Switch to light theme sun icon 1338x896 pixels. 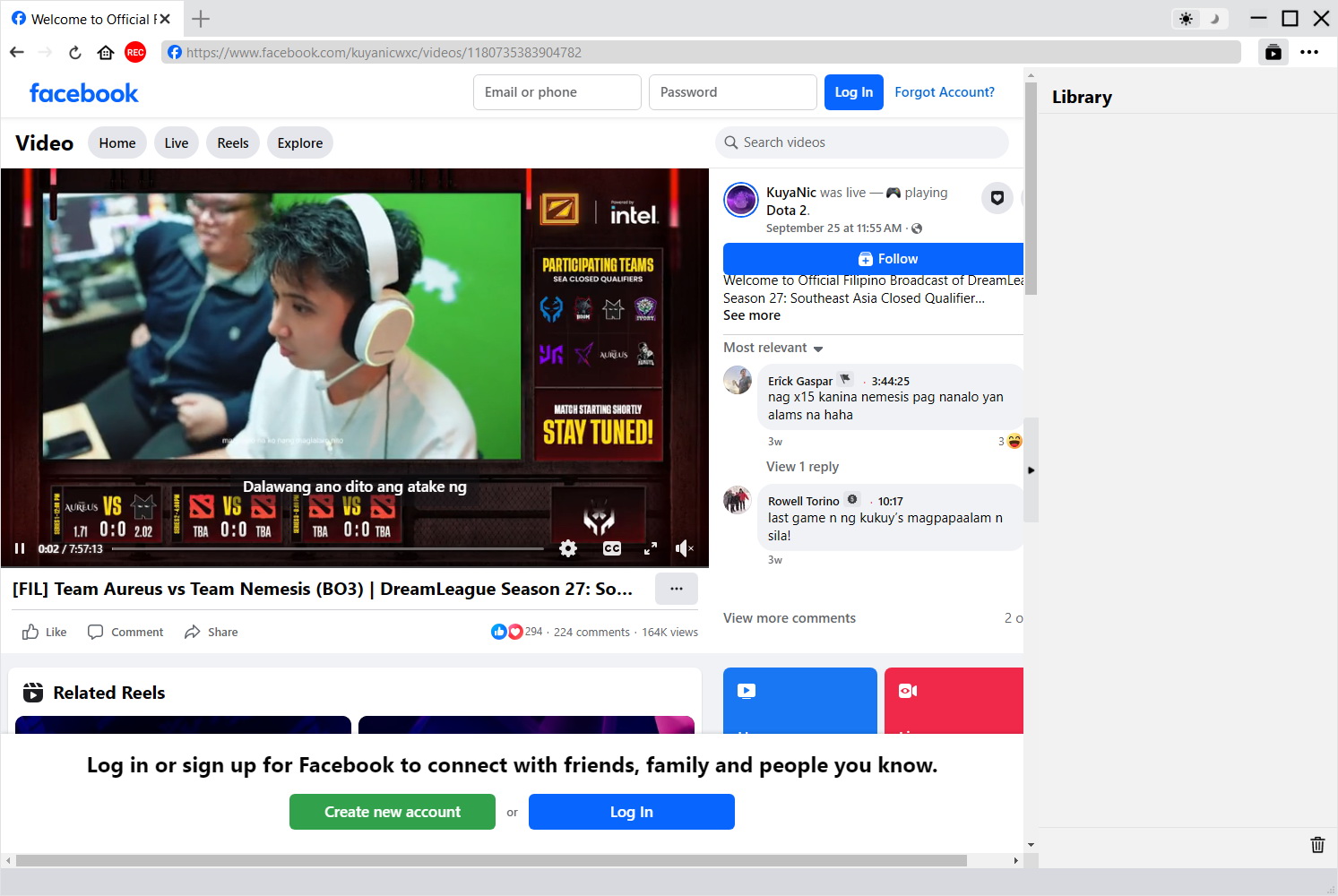(1187, 19)
